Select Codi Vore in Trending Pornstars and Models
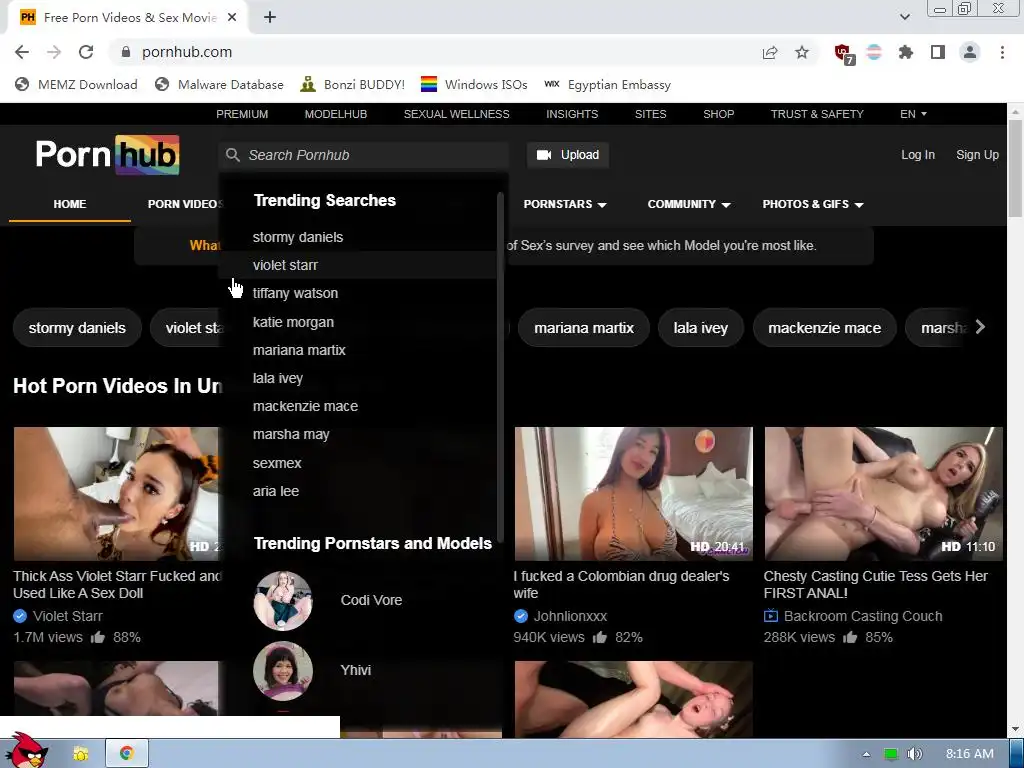This screenshot has width=1024, height=768. [x=358, y=601]
